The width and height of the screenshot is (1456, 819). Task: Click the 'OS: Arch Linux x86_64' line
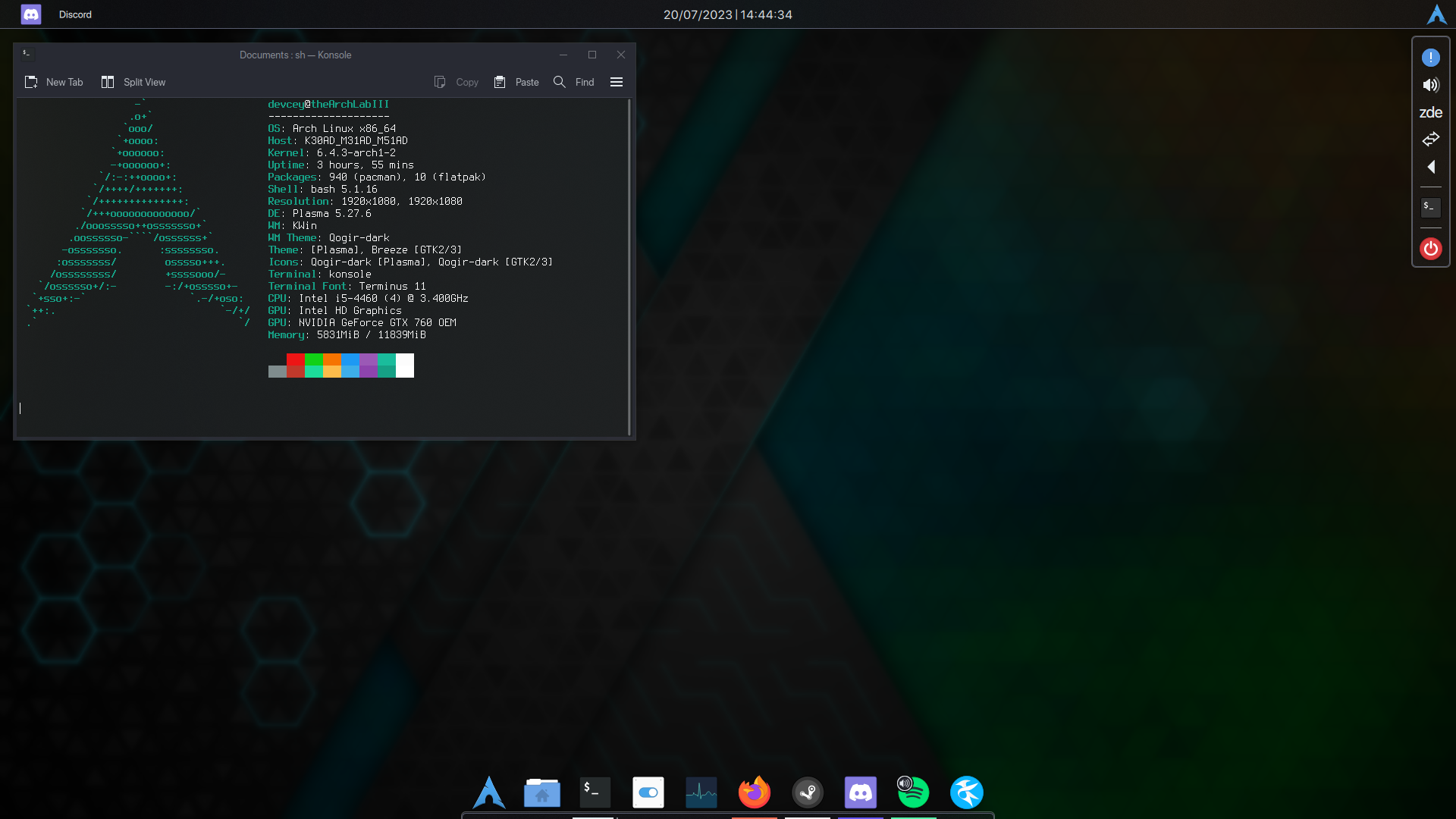tap(331, 128)
